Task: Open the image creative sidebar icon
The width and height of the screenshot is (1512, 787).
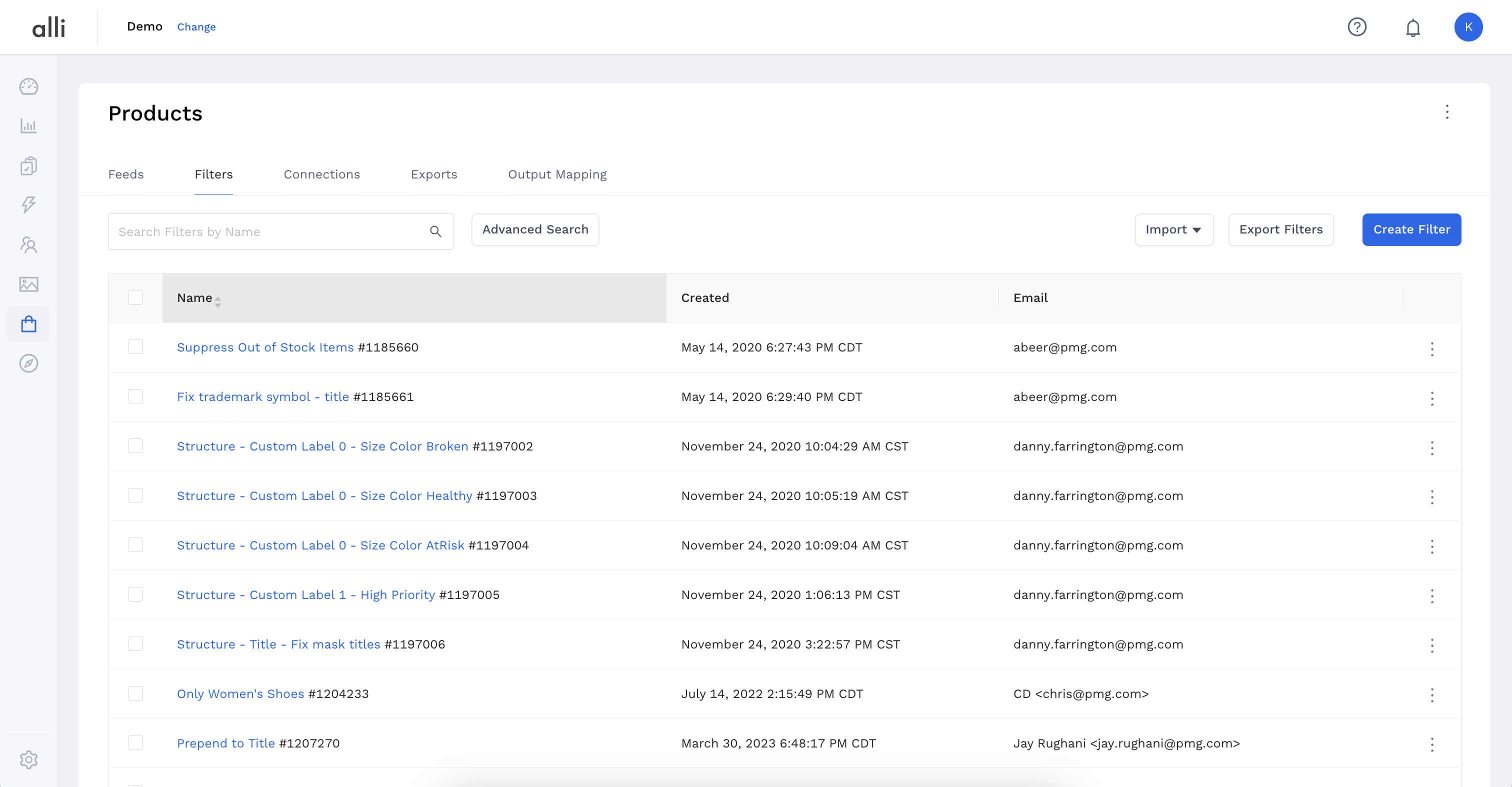Action: (29, 284)
